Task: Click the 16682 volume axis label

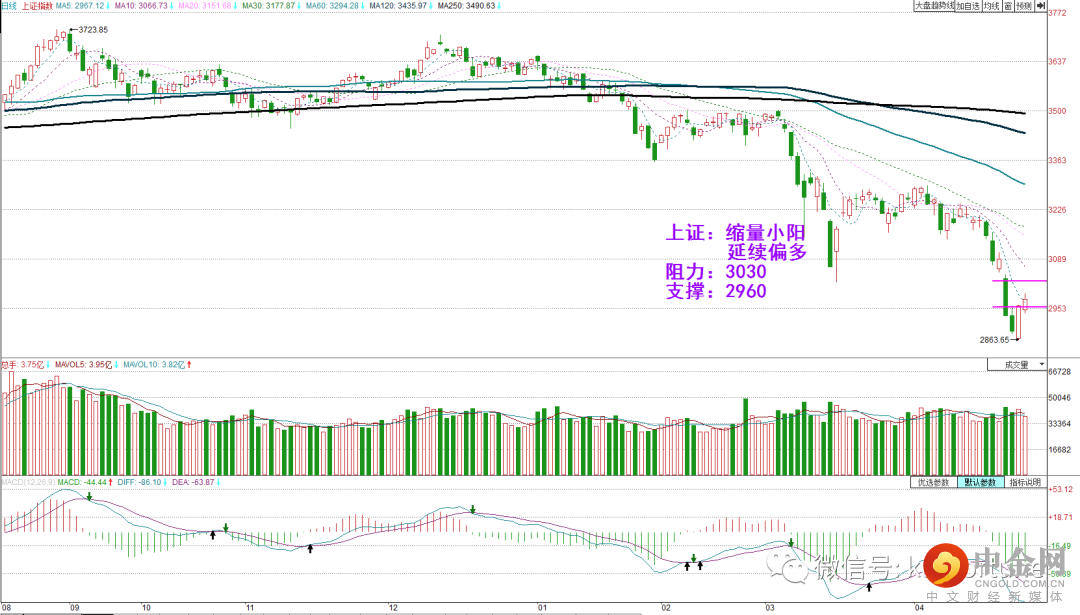Action: click(x=1059, y=450)
